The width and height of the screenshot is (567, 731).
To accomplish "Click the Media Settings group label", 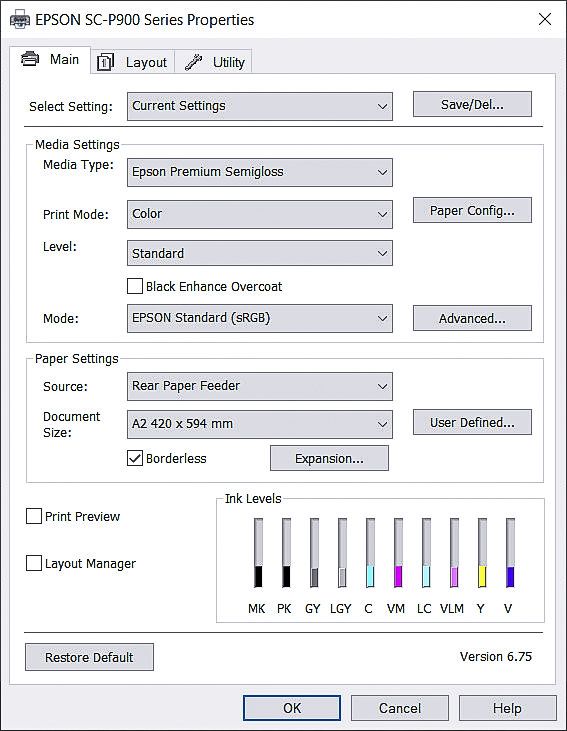I will point(77,145).
